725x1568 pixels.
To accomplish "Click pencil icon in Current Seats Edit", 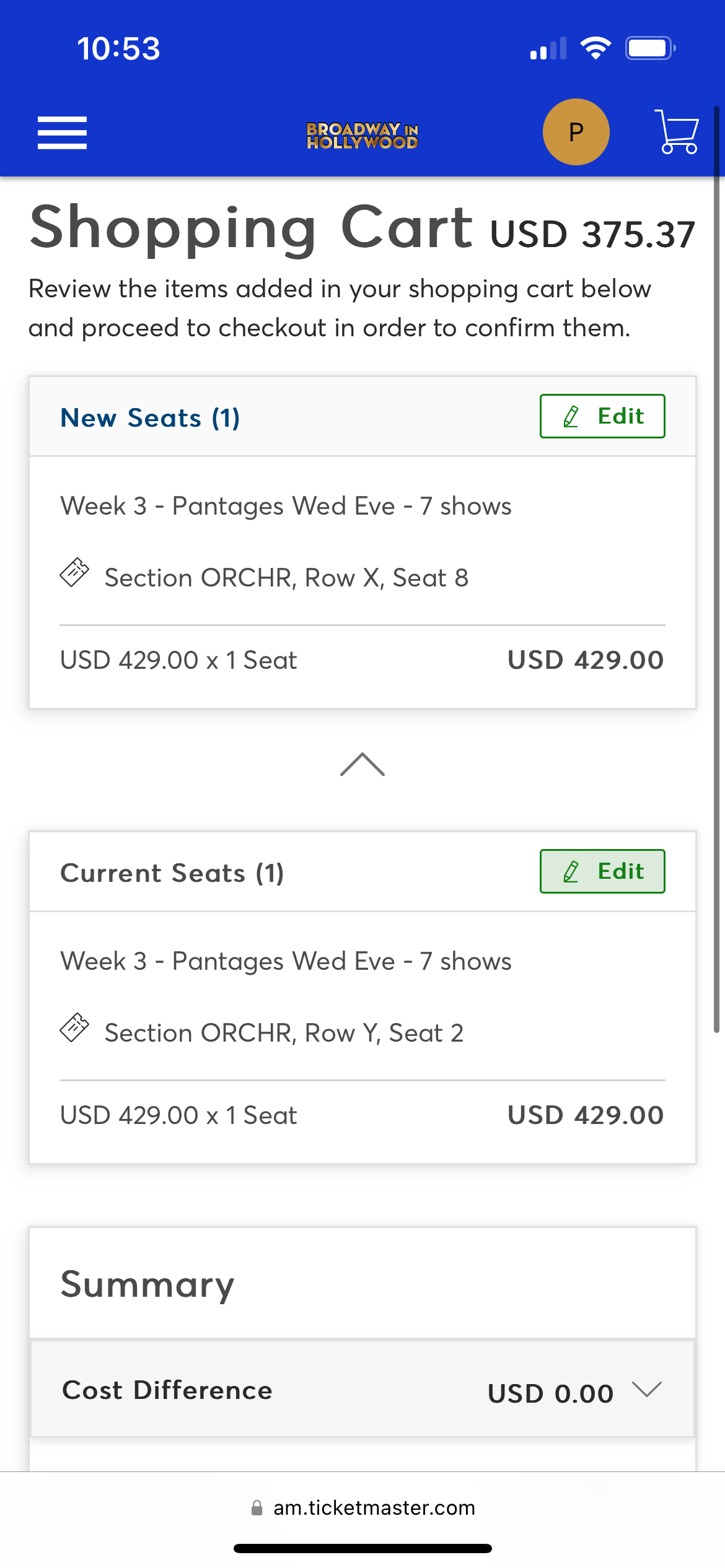I will [571, 871].
